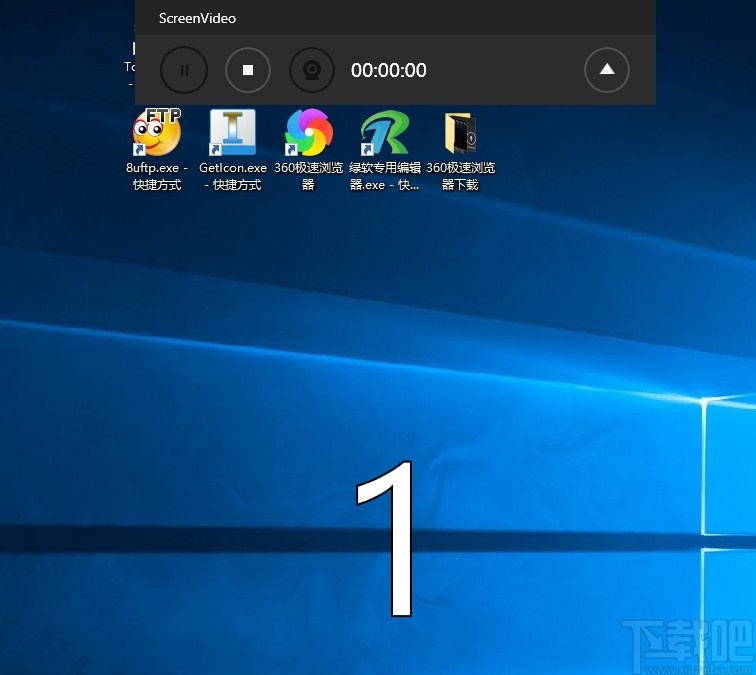Click the 00:00:00 recording timer
Viewport: 756px width, 675px height.
click(389, 70)
